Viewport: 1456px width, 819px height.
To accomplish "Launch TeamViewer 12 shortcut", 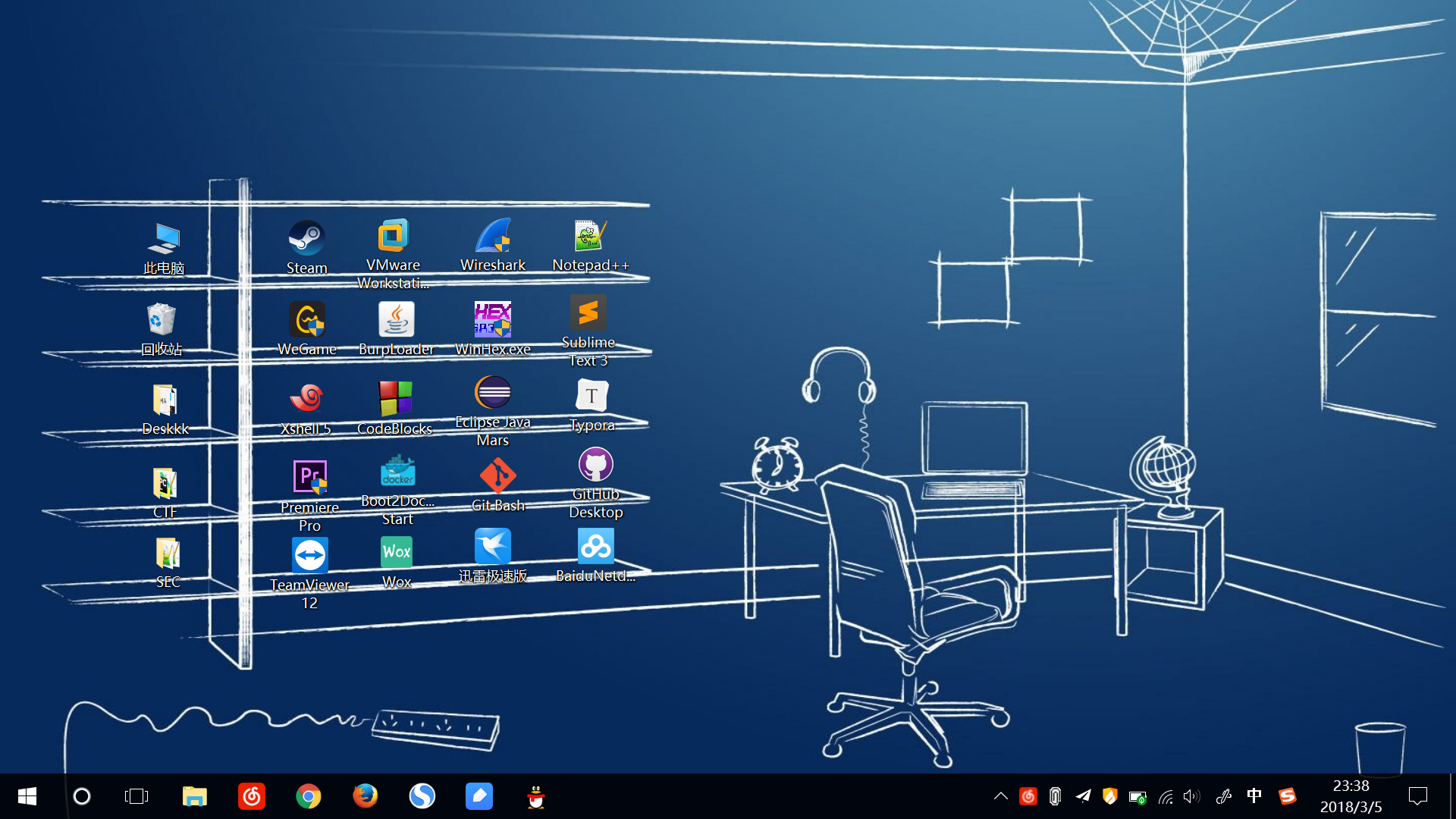I will pyautogui.click(x=309, y=574).
